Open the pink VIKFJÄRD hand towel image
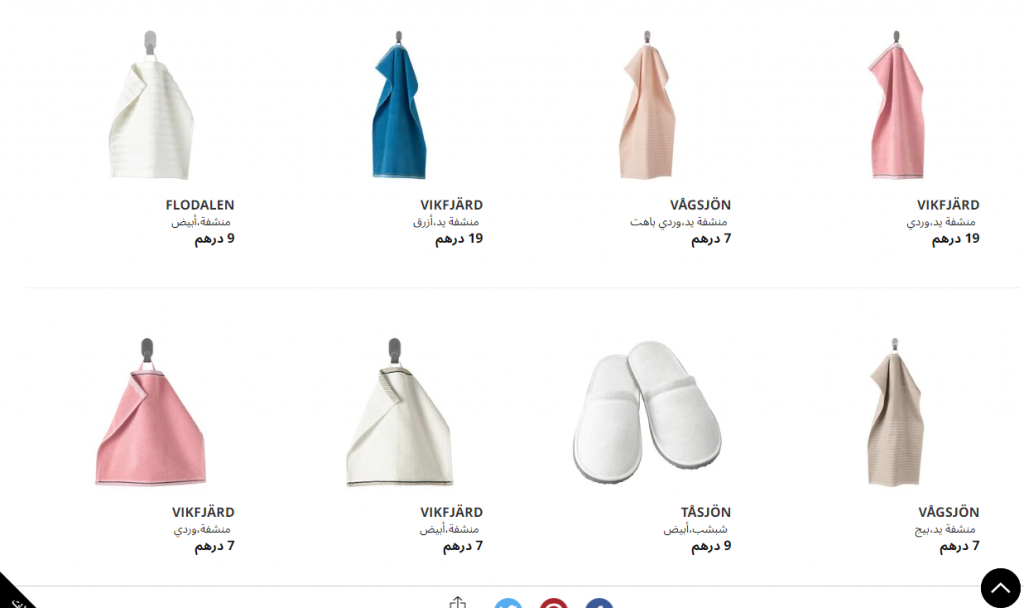1024x608 pixels. pyautogui.click(x=896, y=105)
